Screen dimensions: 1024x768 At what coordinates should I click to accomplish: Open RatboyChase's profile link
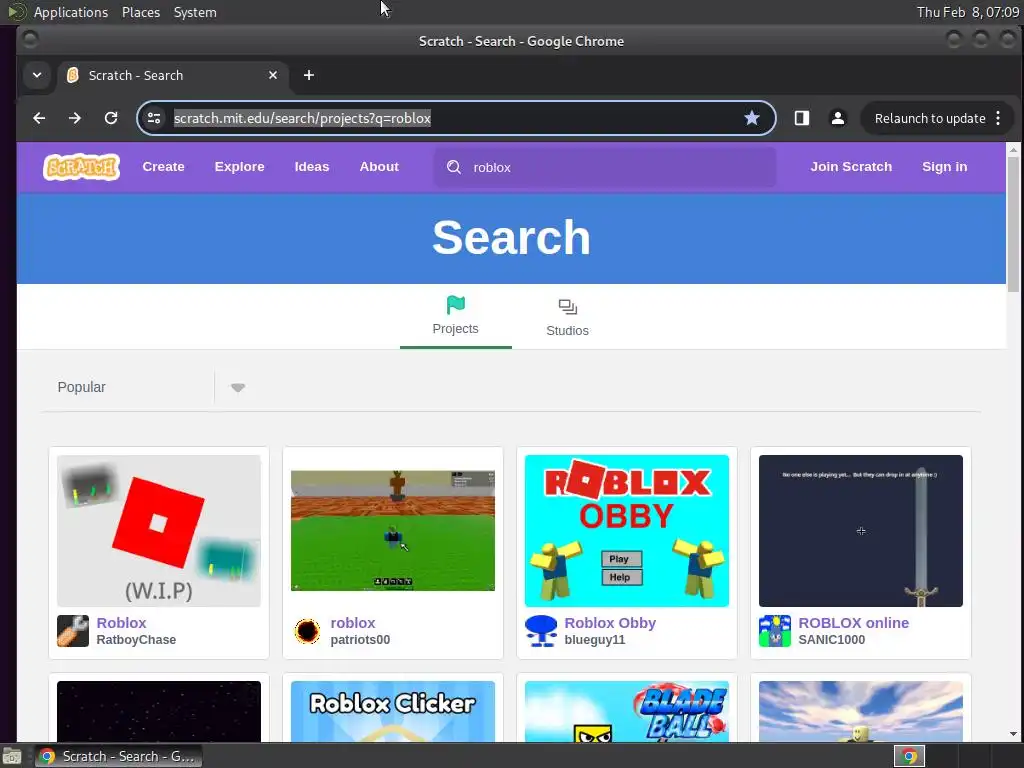coord(136,640)
